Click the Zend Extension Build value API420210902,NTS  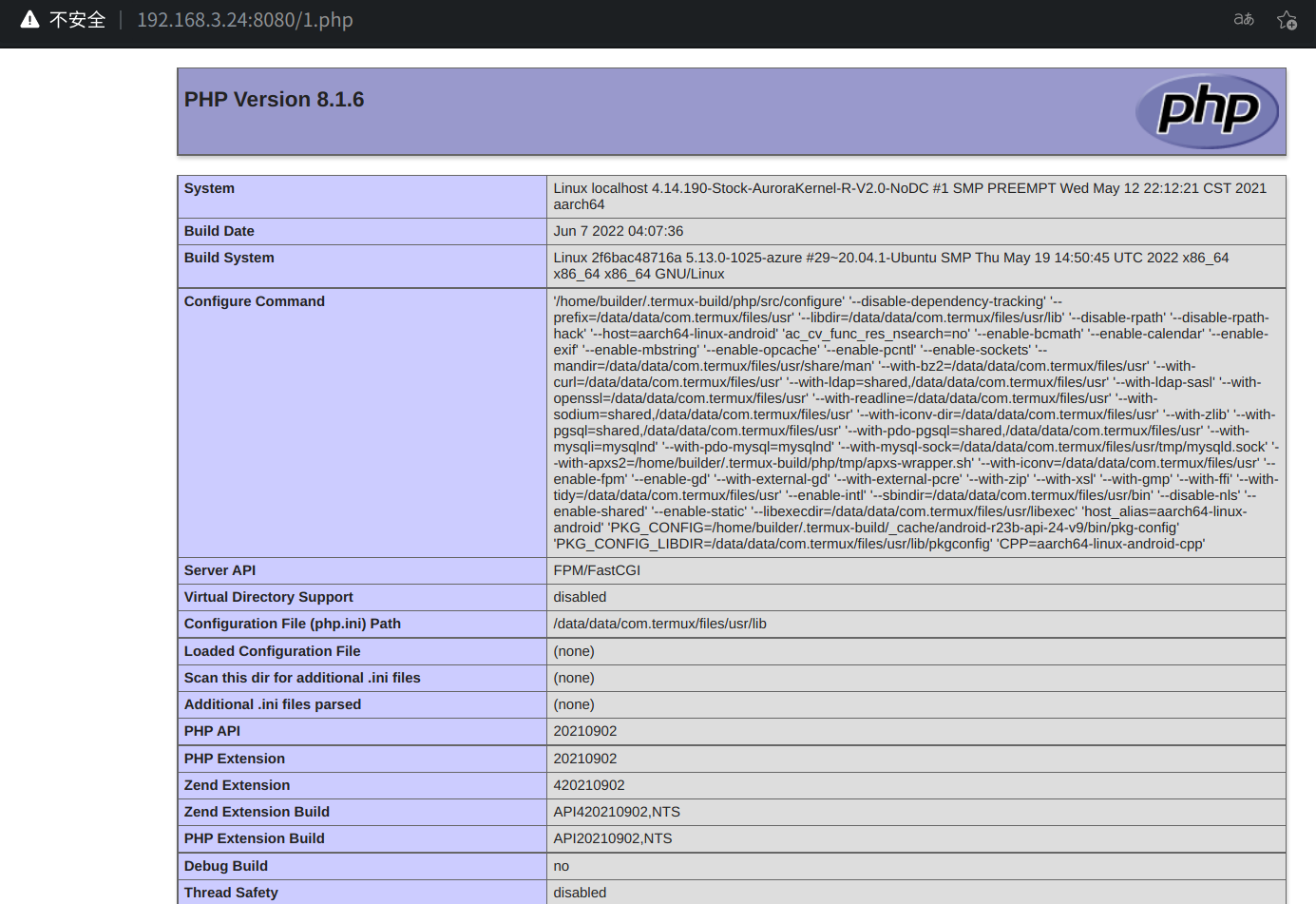[617, 812]
